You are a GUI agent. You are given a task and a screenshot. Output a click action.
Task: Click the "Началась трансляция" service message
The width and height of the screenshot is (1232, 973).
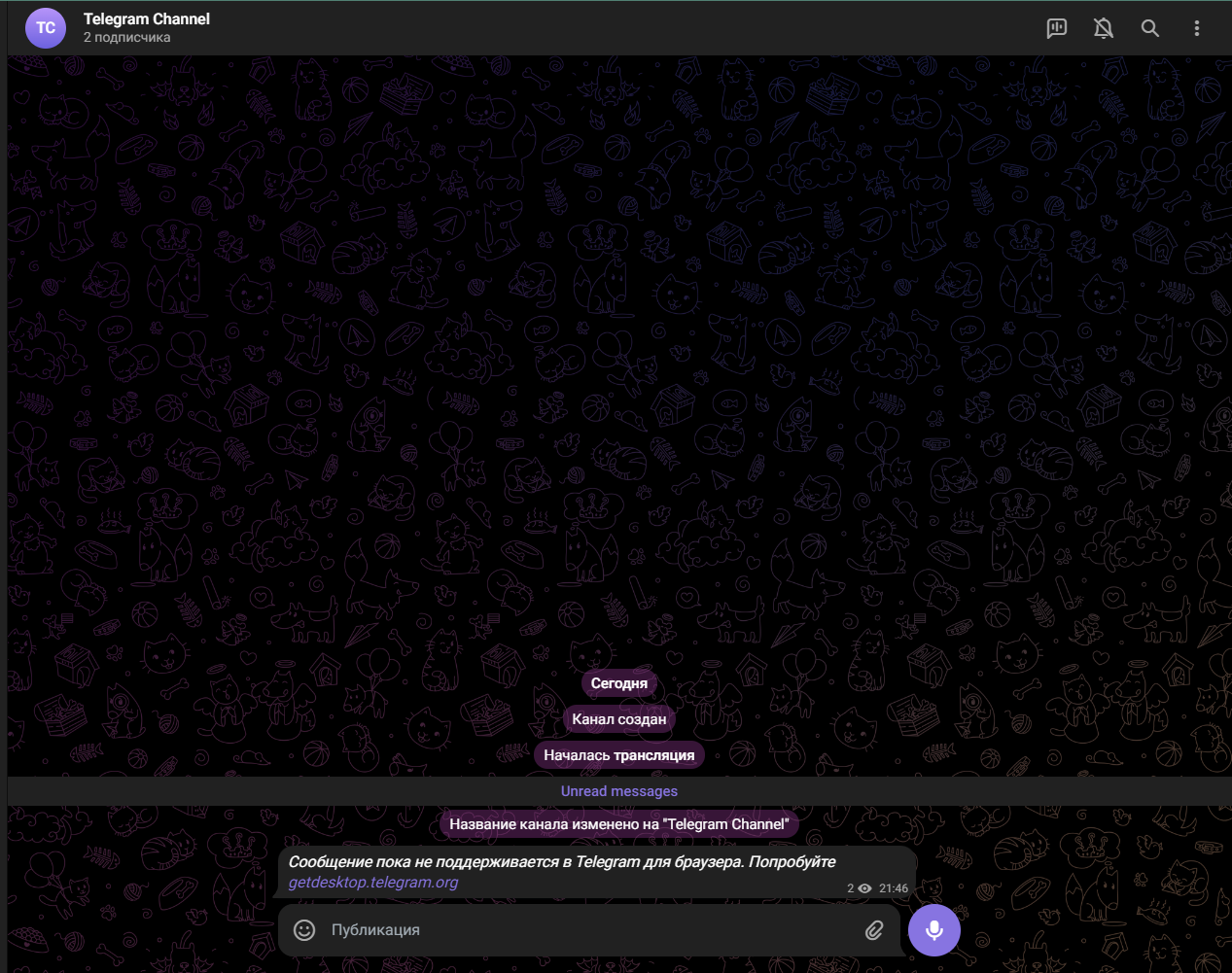[619, 755]
